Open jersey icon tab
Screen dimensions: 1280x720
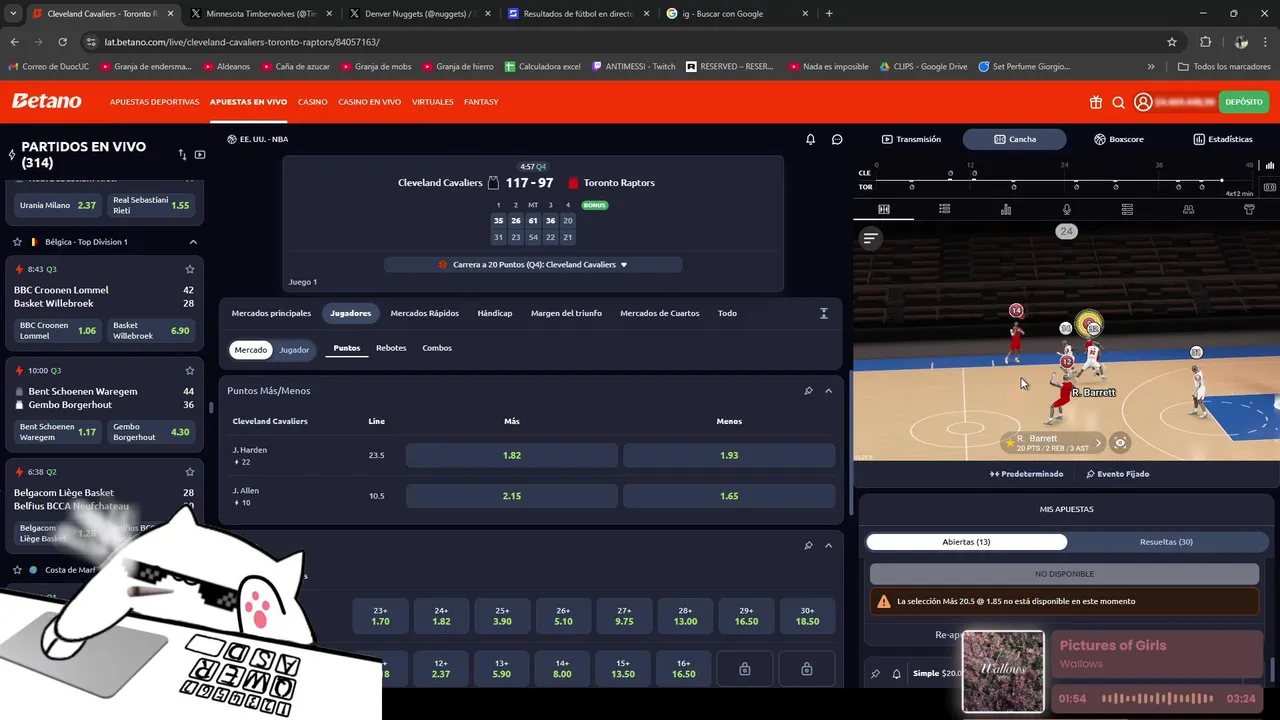pos(1249,209)
